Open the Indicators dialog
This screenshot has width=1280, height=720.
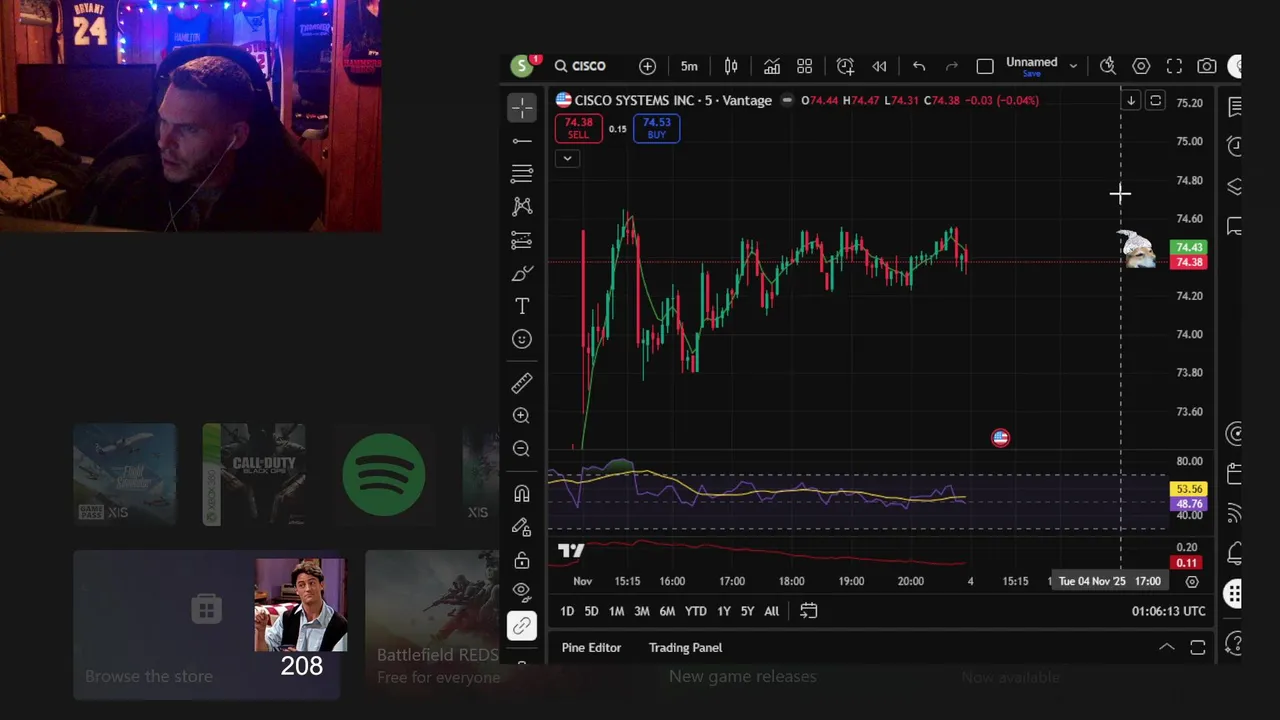click(x=772, y=66)
